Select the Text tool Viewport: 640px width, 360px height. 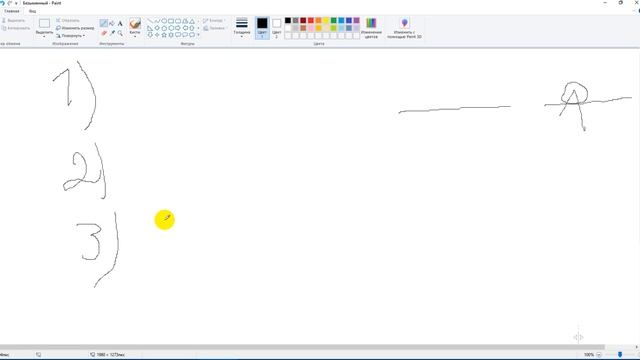120,23
